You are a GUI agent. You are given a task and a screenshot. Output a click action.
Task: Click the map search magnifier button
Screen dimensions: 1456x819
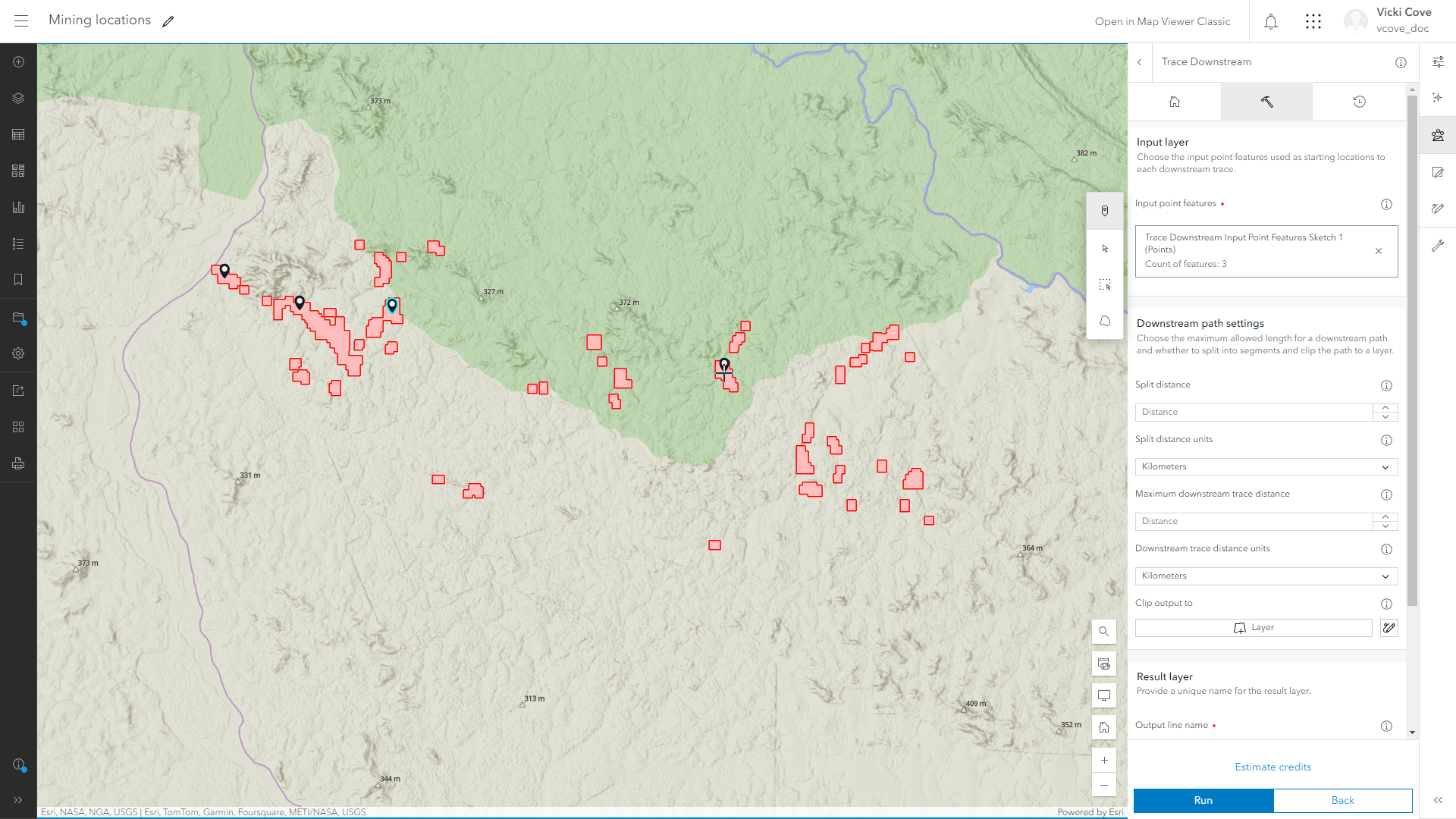point(1104,632)
